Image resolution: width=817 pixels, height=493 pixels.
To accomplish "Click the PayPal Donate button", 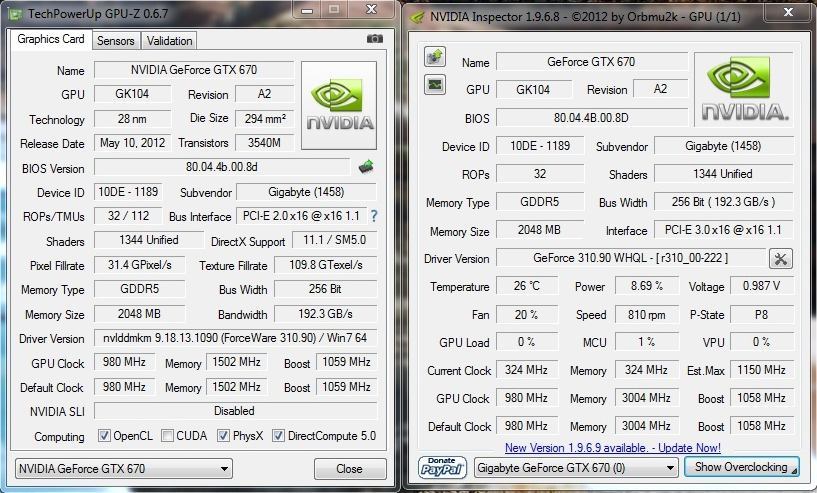I will [x=442, y=467].
